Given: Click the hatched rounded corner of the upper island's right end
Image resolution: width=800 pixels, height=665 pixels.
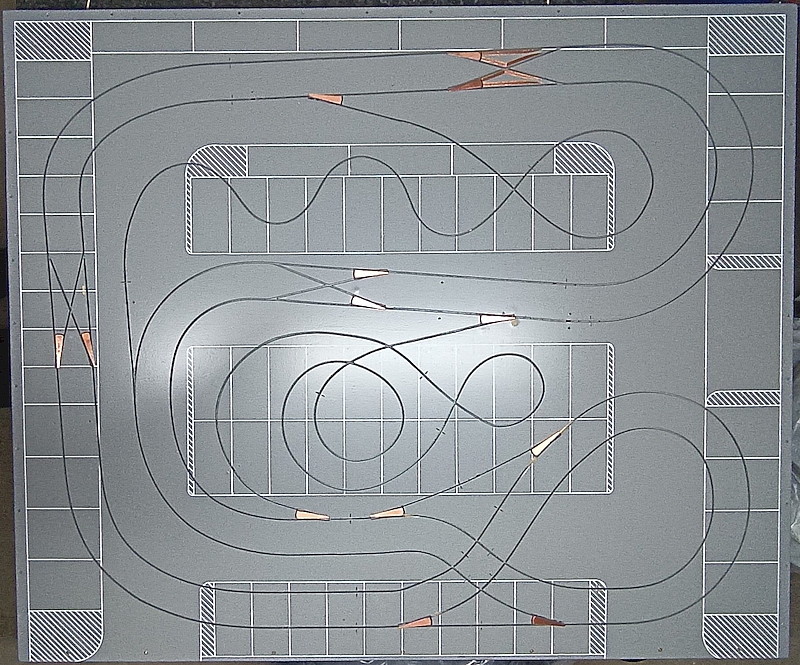Looking at the screenshot, I should coord(583,158).
